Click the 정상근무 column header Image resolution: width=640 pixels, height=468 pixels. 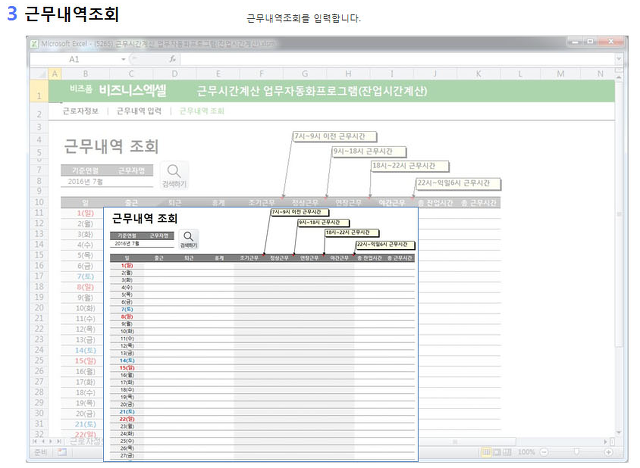pyautogui.click(x=305, y=203)
